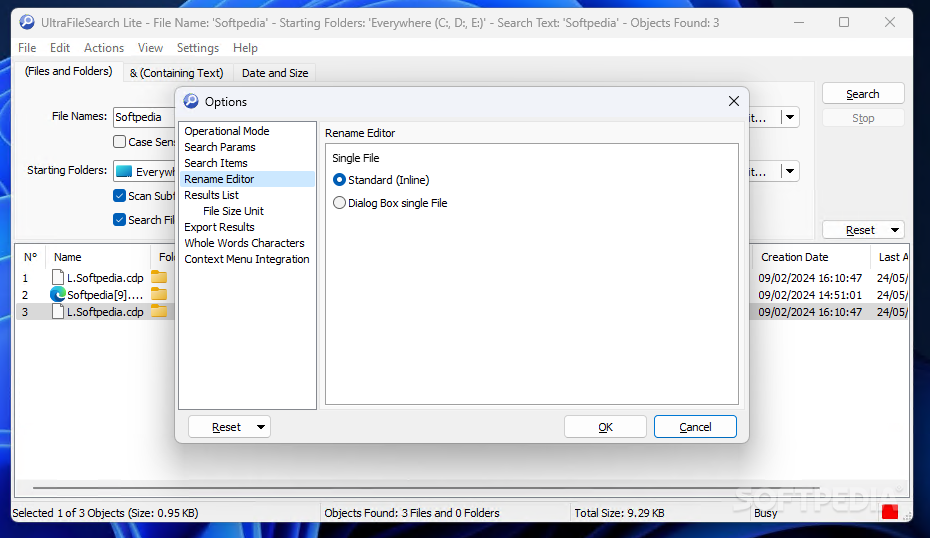This screenshot has height=538, width=930.
Task: Click the UltraFileSearch app icon in title bar
Action: pyautogui.click(x=27, y=23)
